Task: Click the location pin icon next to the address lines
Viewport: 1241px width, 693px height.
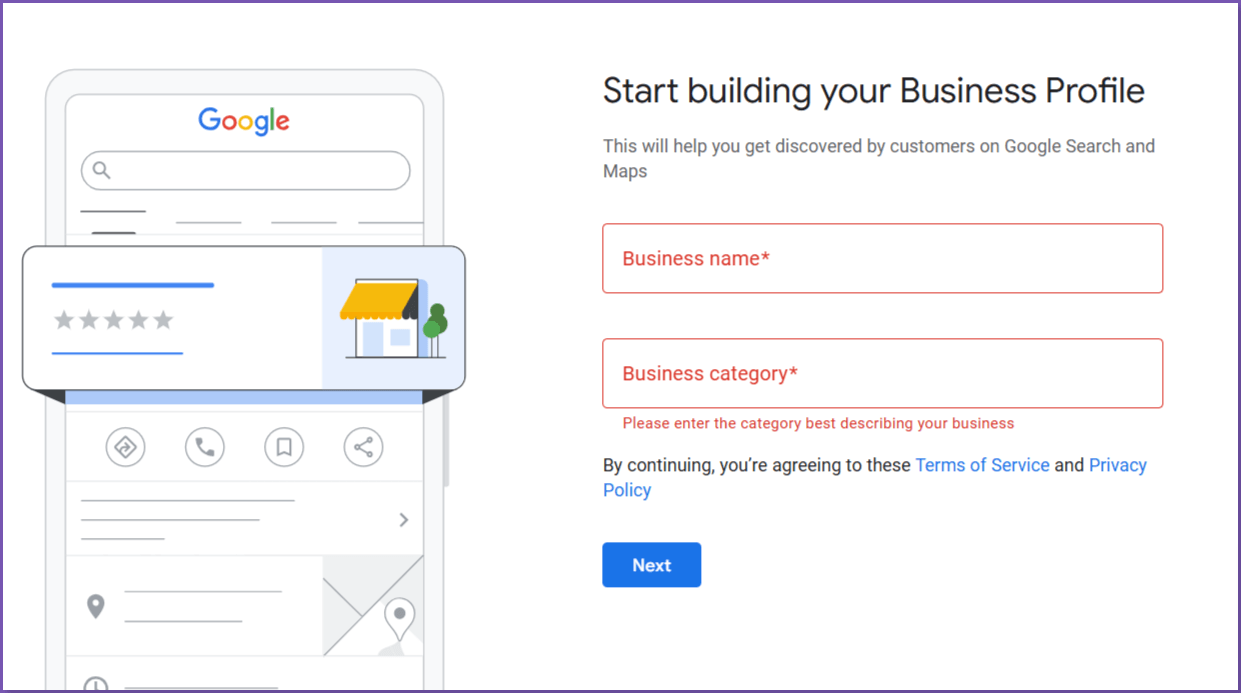Action: (96, 605)
